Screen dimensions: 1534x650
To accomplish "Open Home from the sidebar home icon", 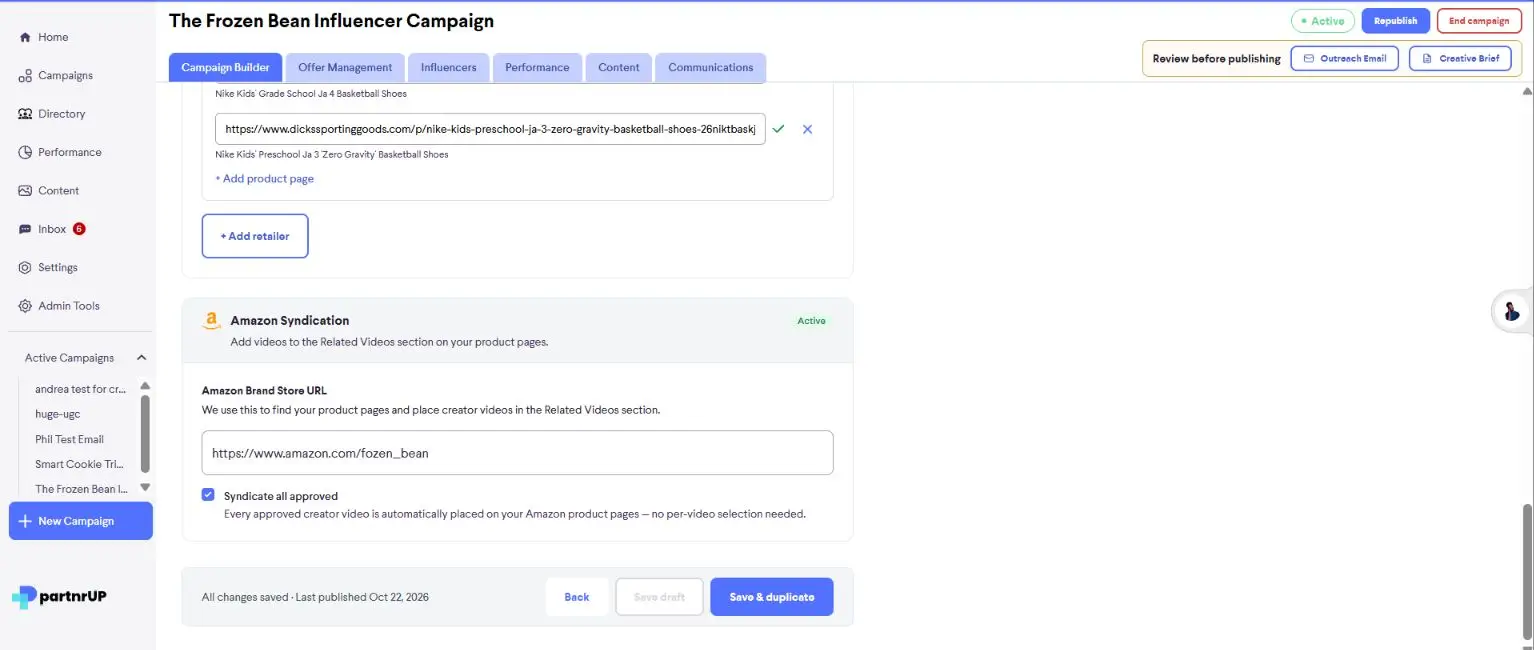I will pos(25,37).
